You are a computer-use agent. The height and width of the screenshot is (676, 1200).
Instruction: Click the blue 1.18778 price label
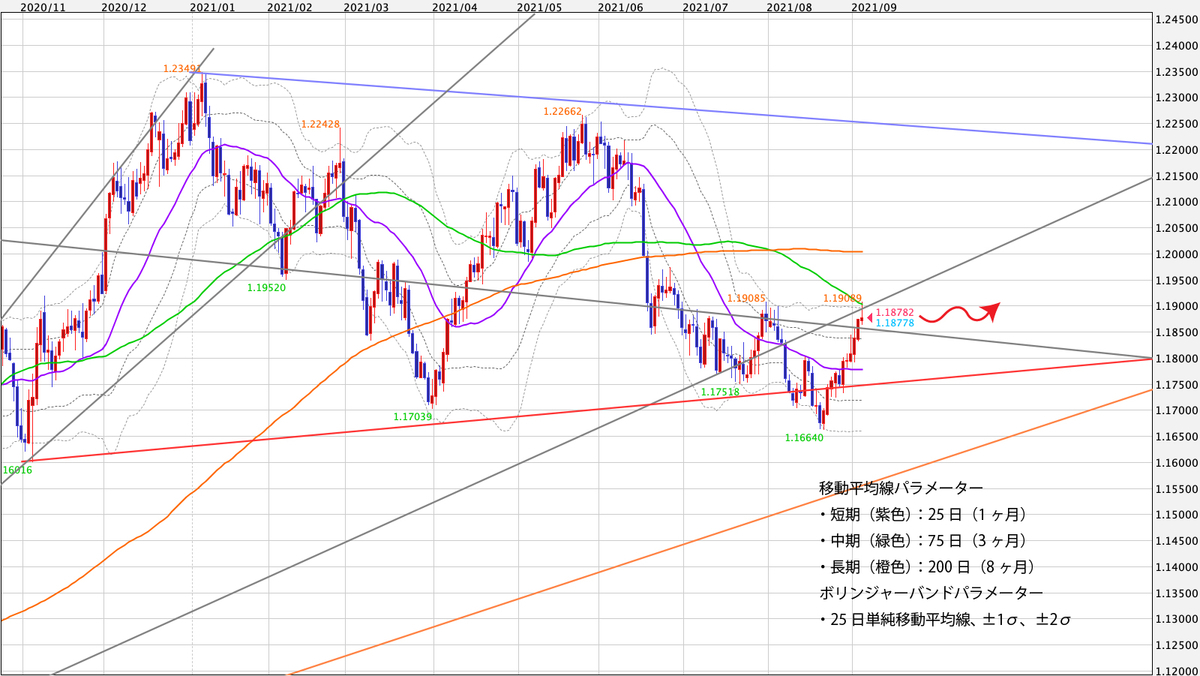point(895,323)
